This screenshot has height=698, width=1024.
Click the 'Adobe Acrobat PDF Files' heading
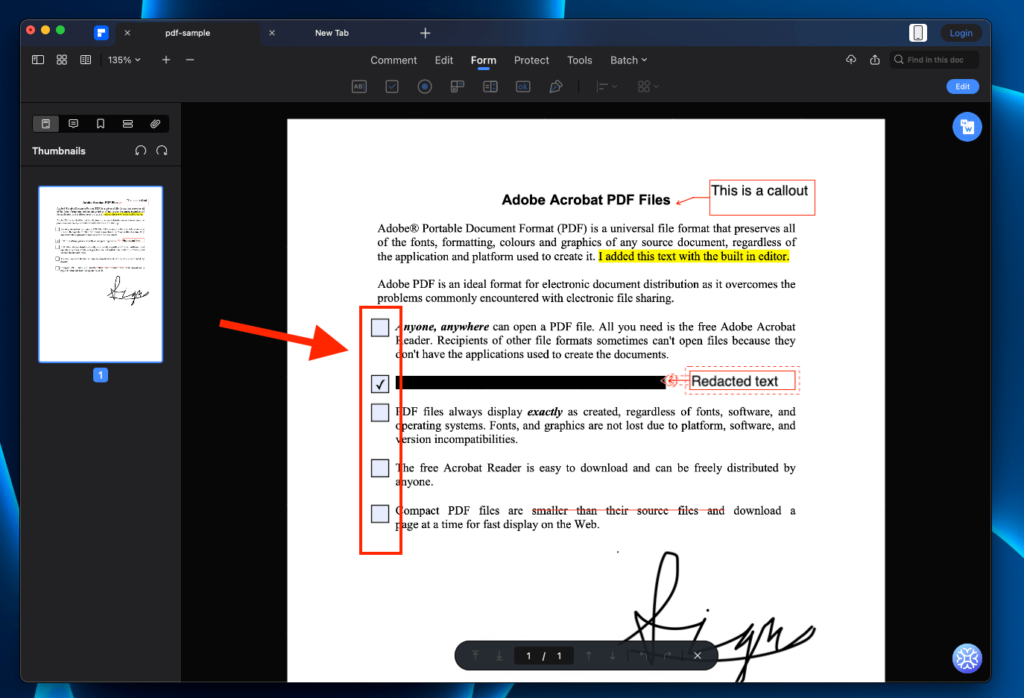pos(586,200)
